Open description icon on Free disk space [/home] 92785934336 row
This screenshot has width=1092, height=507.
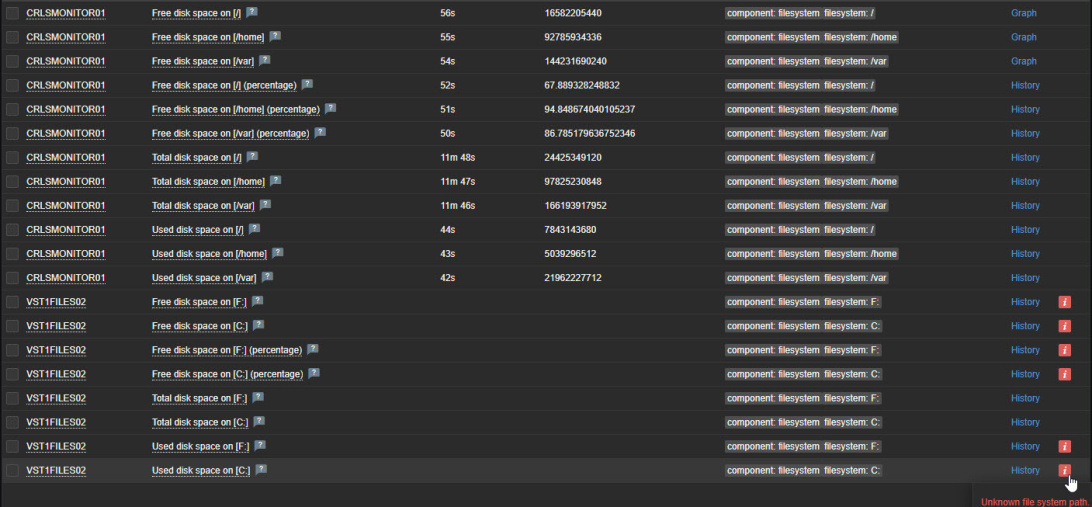pyautogui.click(x=275, y=36)
